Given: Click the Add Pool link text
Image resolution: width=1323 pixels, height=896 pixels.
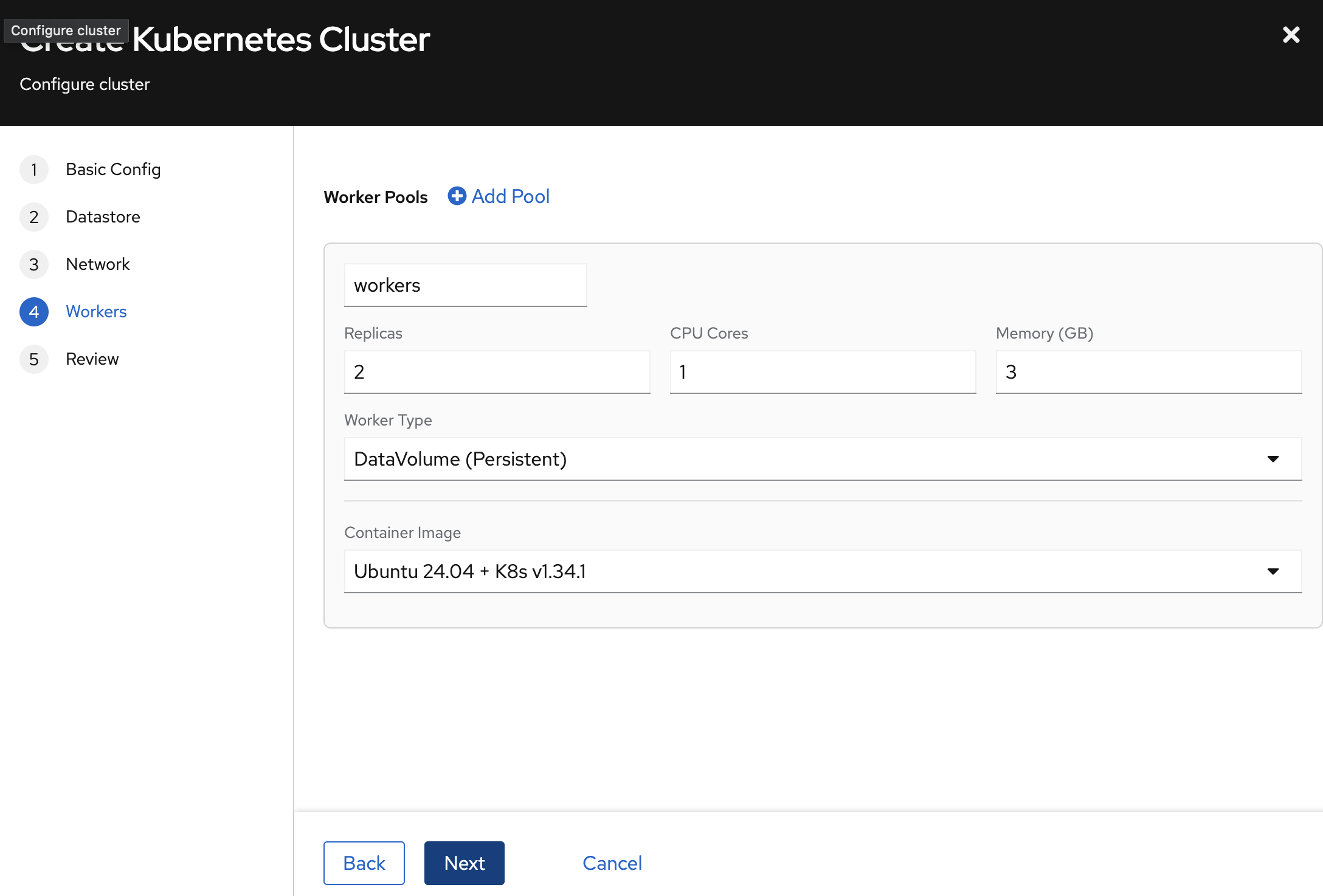Looking at the screenshot, I should (x=511, y=196).
